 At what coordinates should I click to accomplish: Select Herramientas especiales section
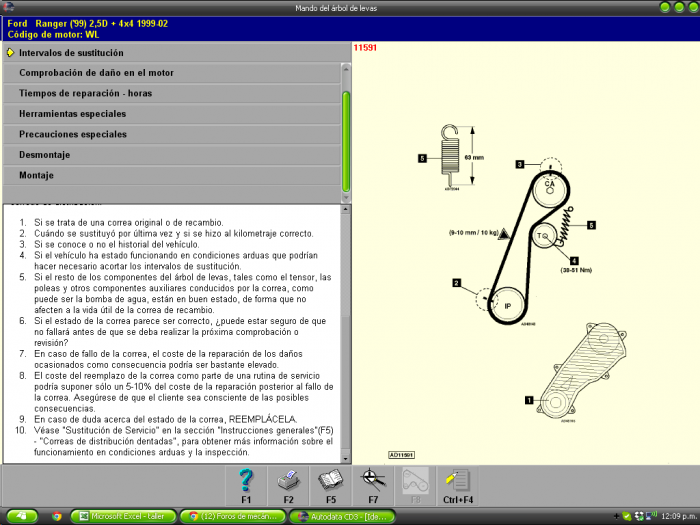(x=172, y=114)
